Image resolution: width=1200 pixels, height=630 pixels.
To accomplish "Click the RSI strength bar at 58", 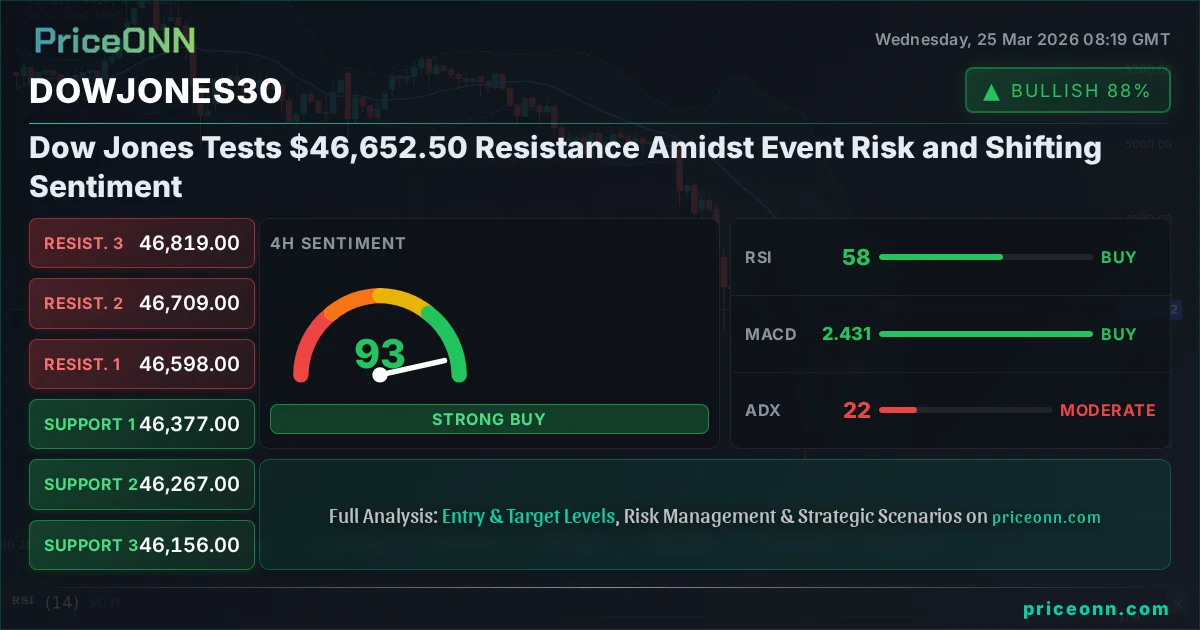I will (x=985, y=257).
